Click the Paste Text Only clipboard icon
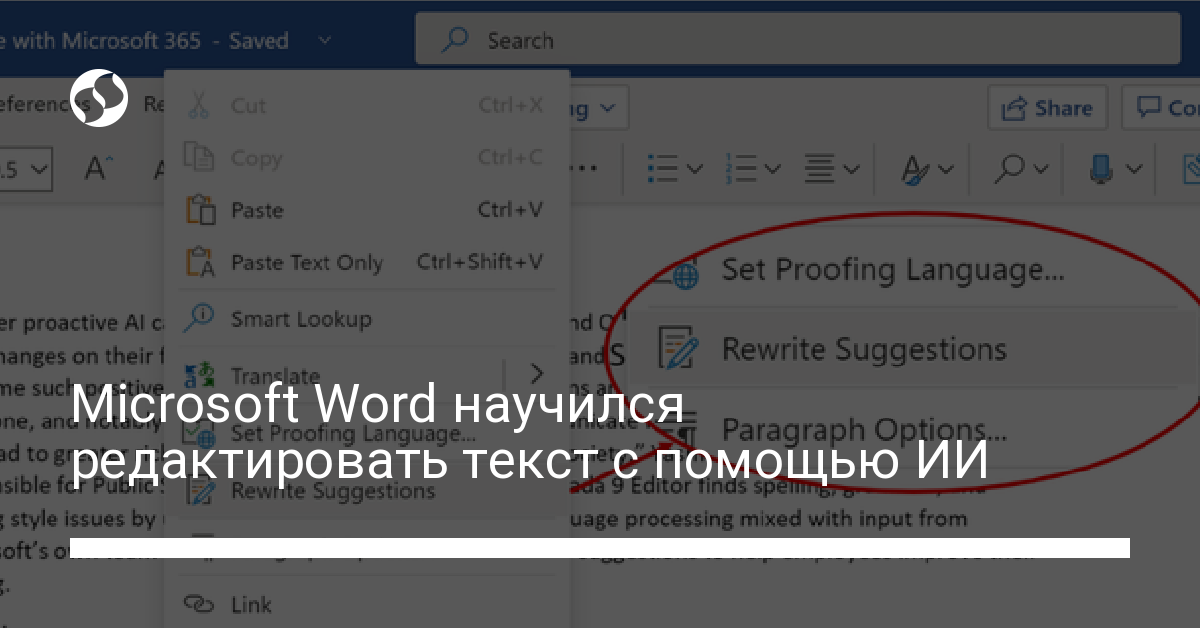Screen dimensions: 1200x628 click(x=200, y=262)
